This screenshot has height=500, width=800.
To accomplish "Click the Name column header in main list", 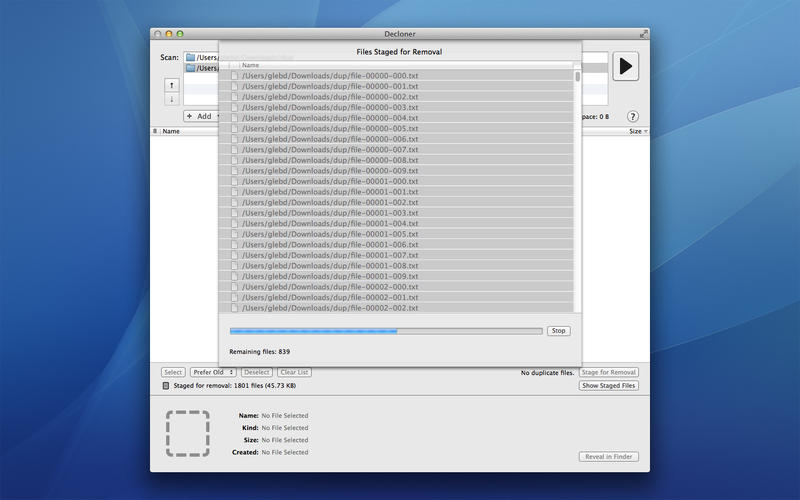I will [x=171, y=131].
